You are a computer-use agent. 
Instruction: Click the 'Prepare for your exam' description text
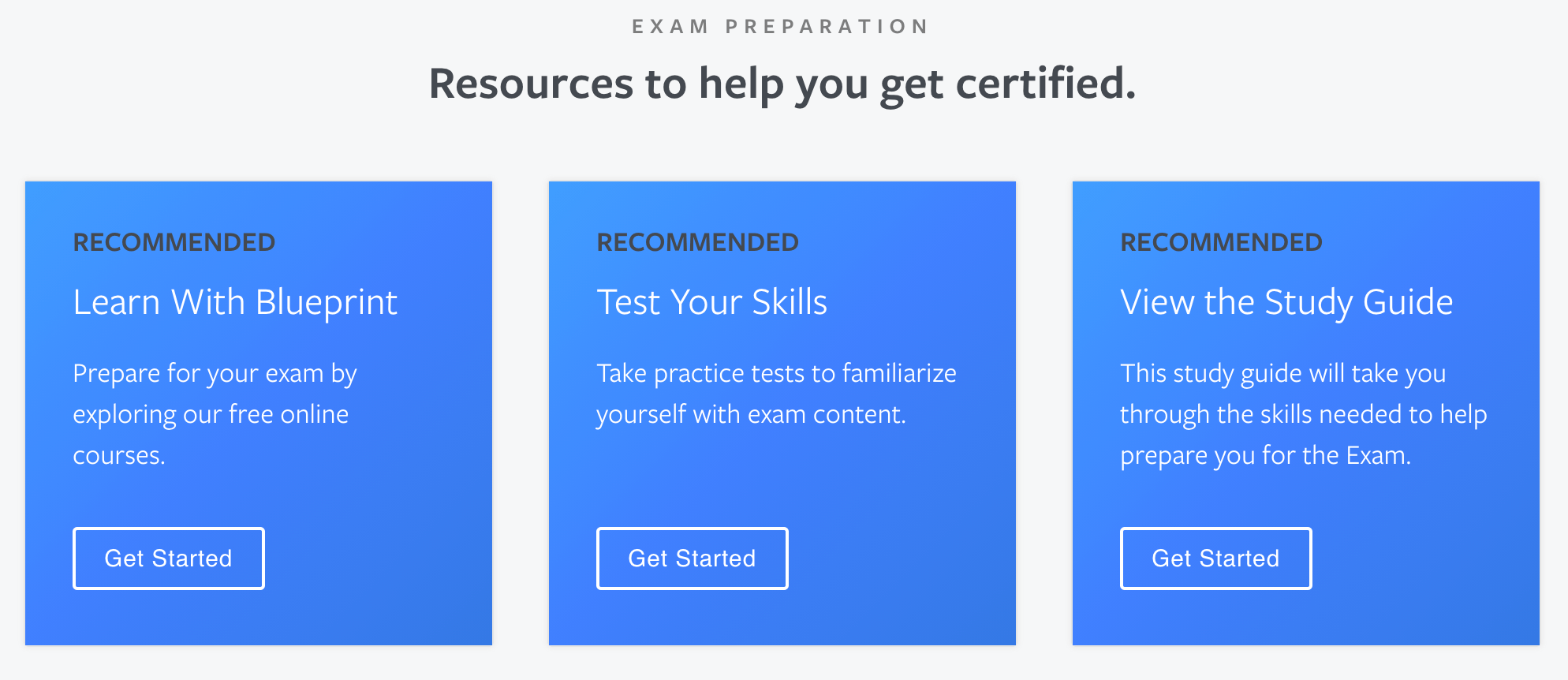pyautogui.click(x=215, y=374)
